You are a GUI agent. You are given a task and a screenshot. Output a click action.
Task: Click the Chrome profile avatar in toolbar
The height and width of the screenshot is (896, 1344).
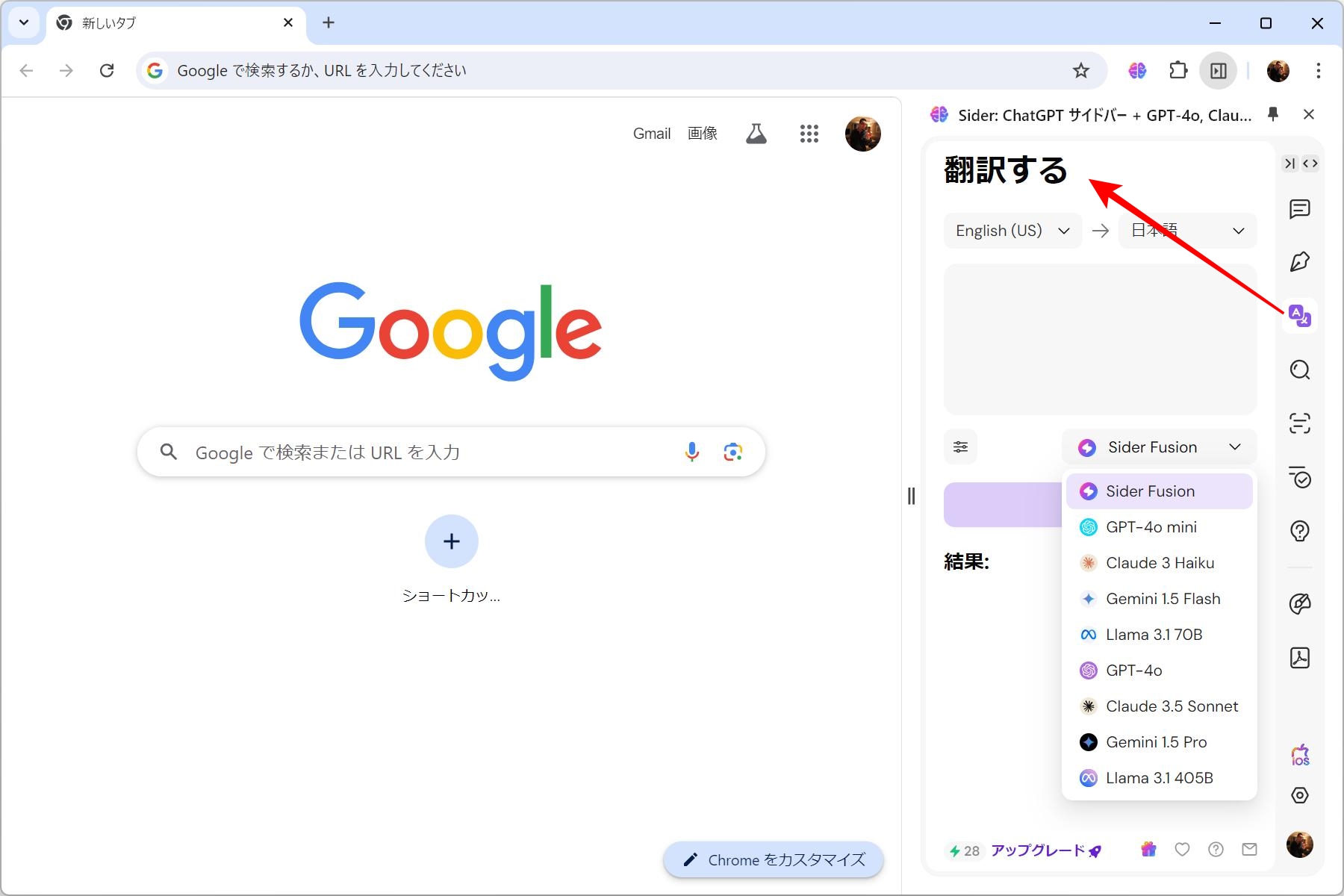pyautogui.click(x=1278, y=71)
